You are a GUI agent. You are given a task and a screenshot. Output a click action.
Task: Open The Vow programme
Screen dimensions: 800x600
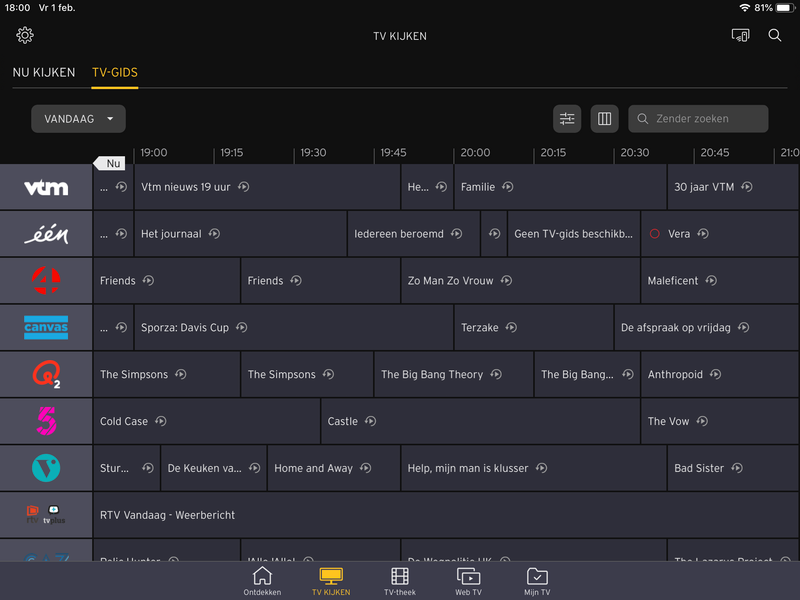pos(720,421)
